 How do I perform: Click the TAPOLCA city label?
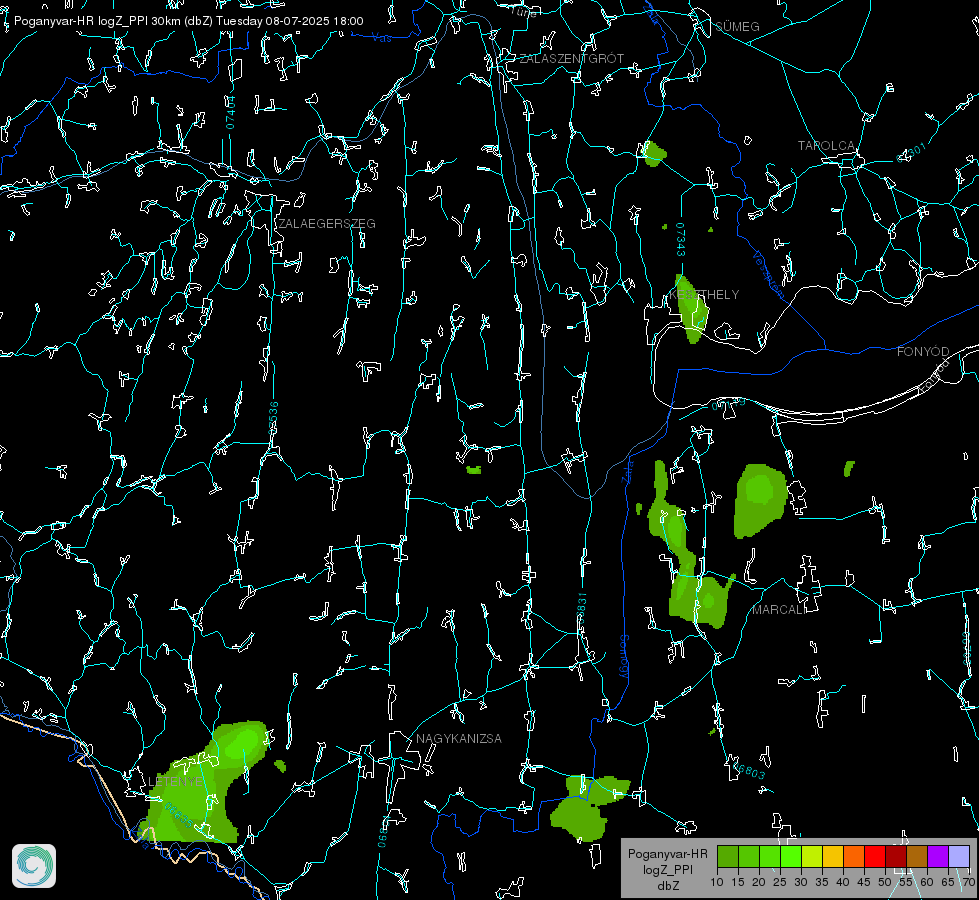click(x=826, y=146)
